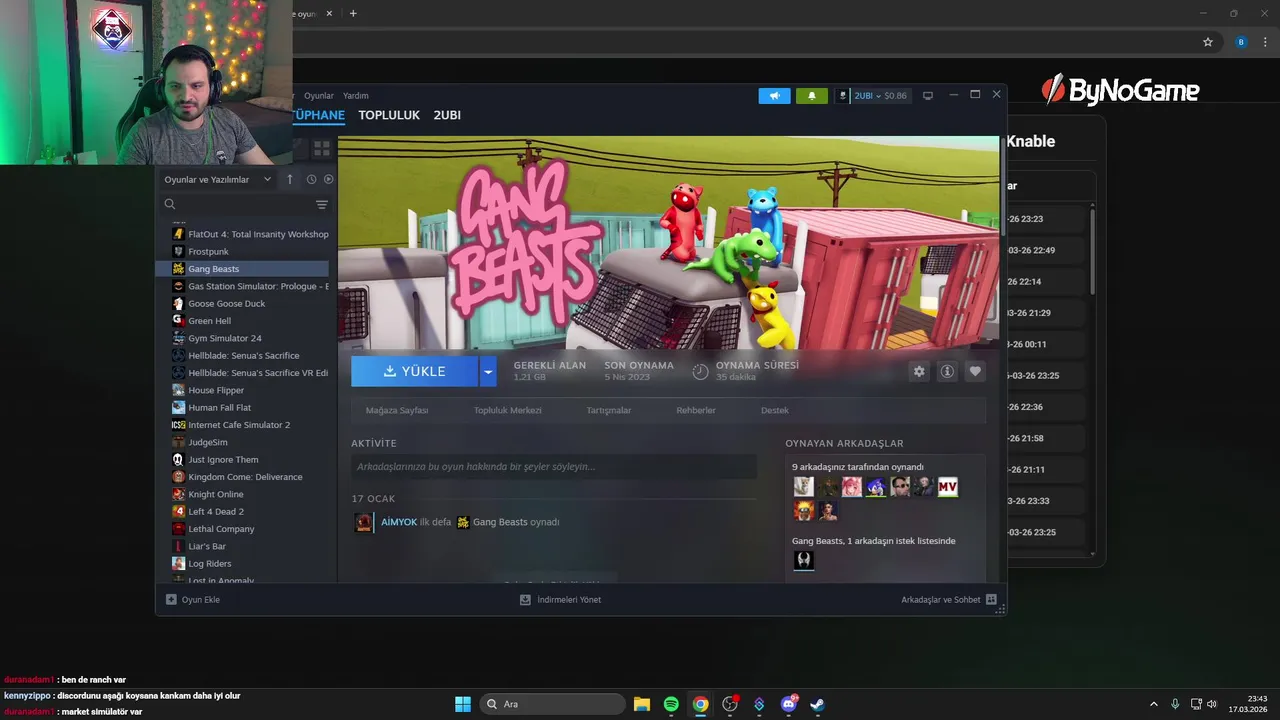This screenshot has width=1280, height=720.
Task: Open the Yardım menu
Action: click(356, 96)
